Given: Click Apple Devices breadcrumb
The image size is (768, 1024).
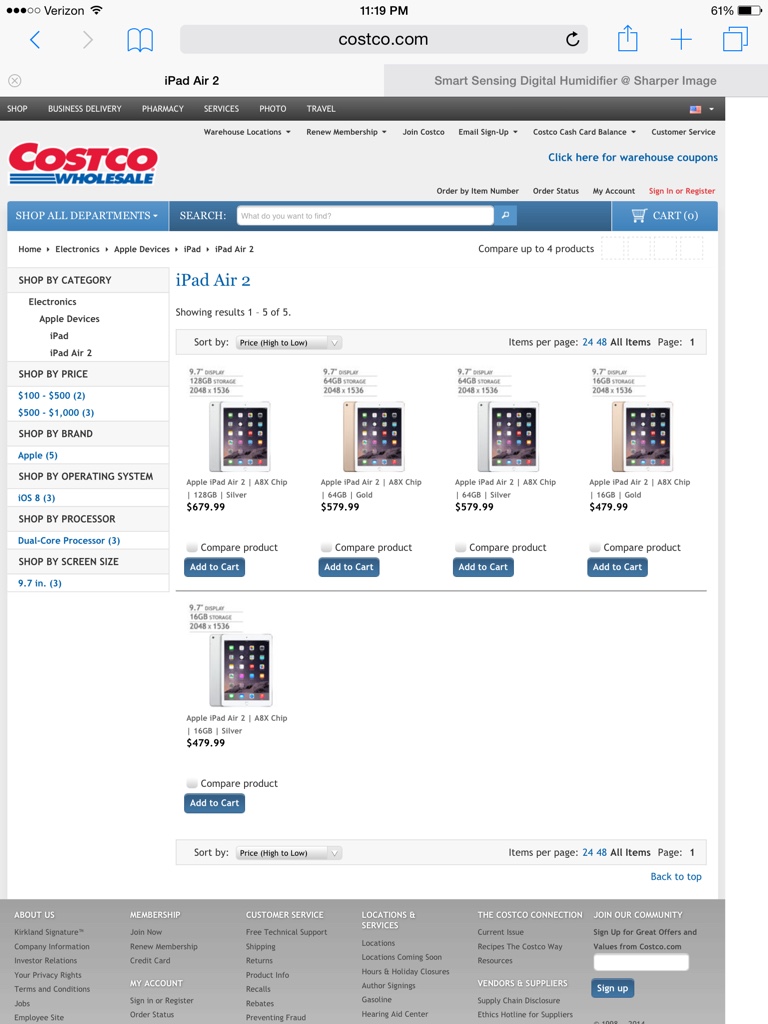Looking at the screenshot, I should tap(142, 249).
